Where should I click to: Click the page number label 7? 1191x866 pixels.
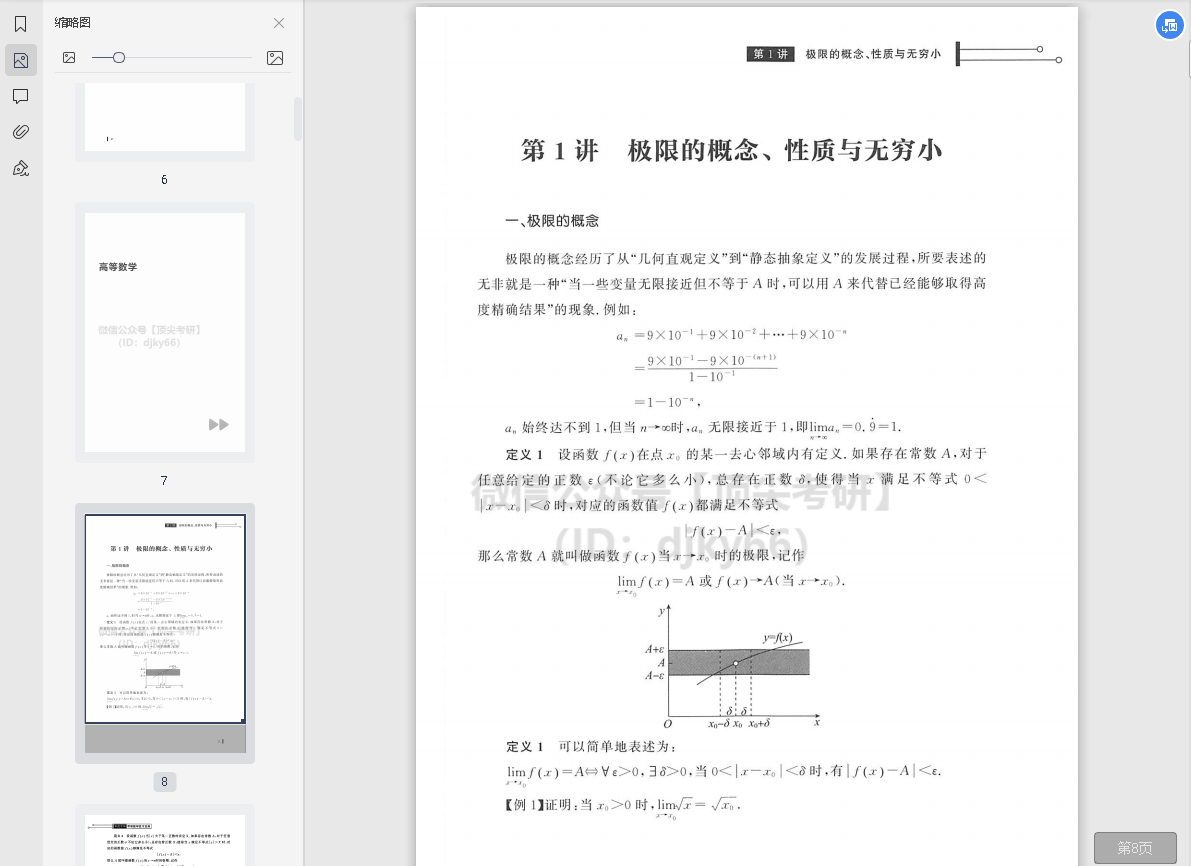tap(164, 480)
